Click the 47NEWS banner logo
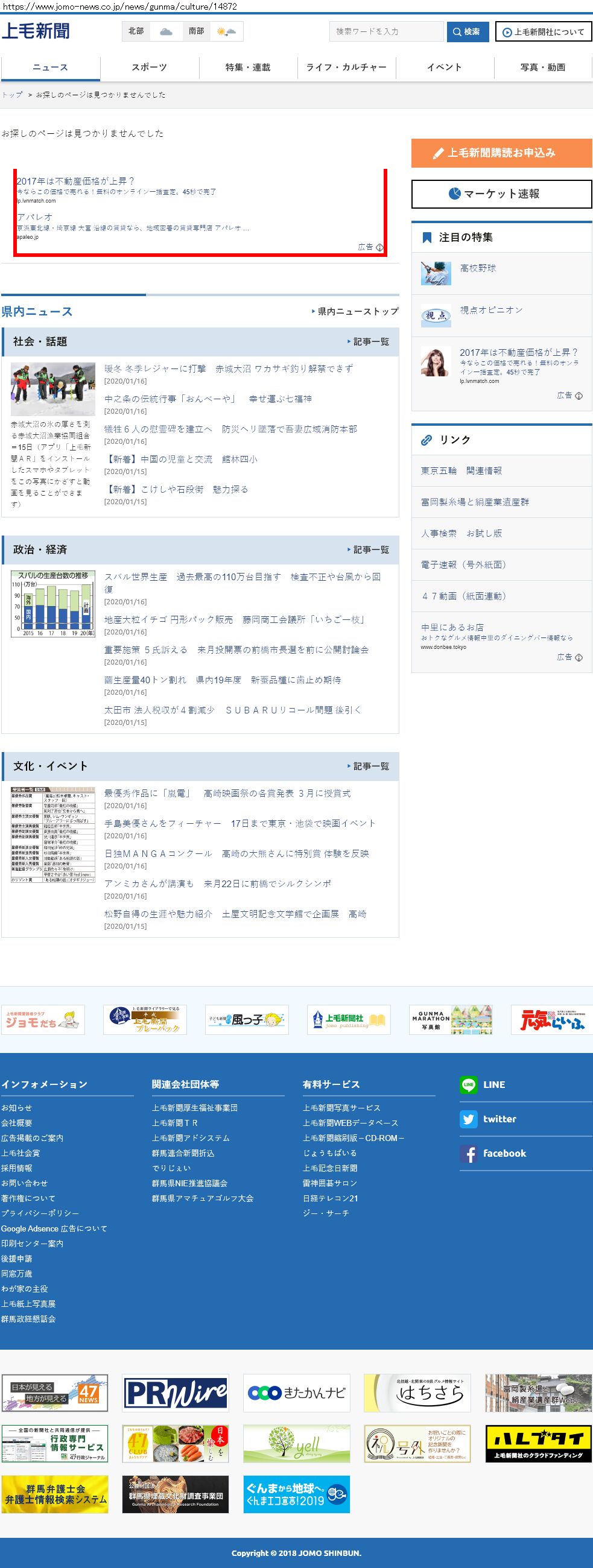 tap(55, 1393)
